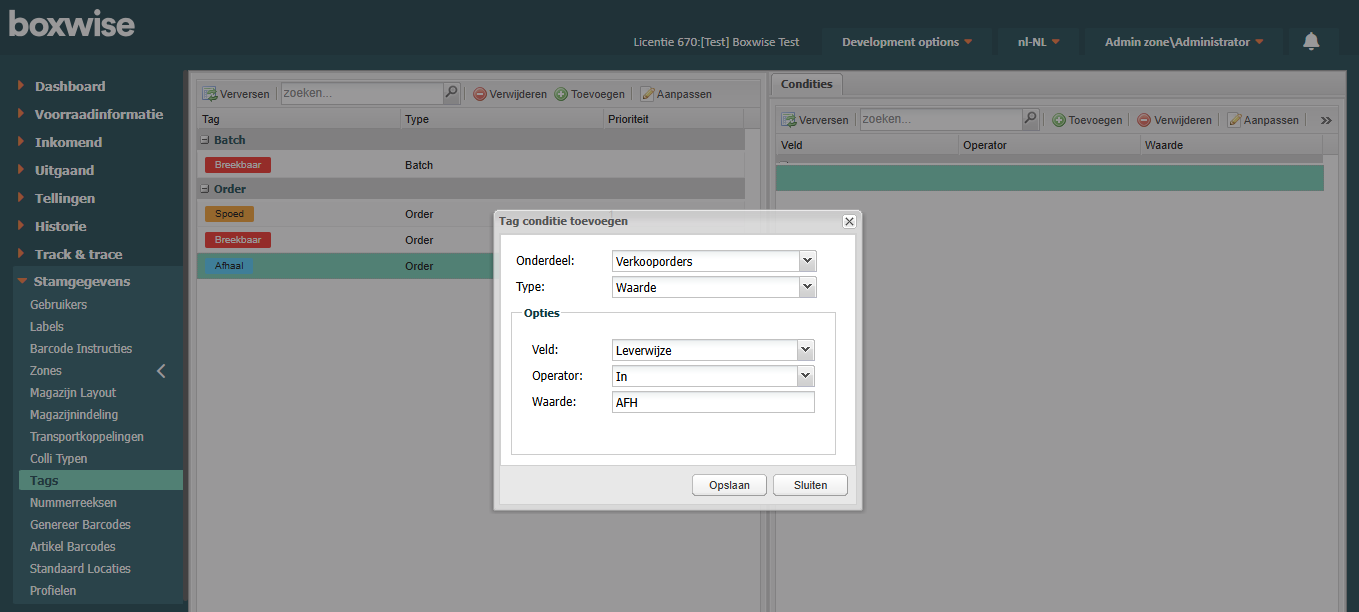Click the search magnifier in the tags toolbar

(451, 93)
